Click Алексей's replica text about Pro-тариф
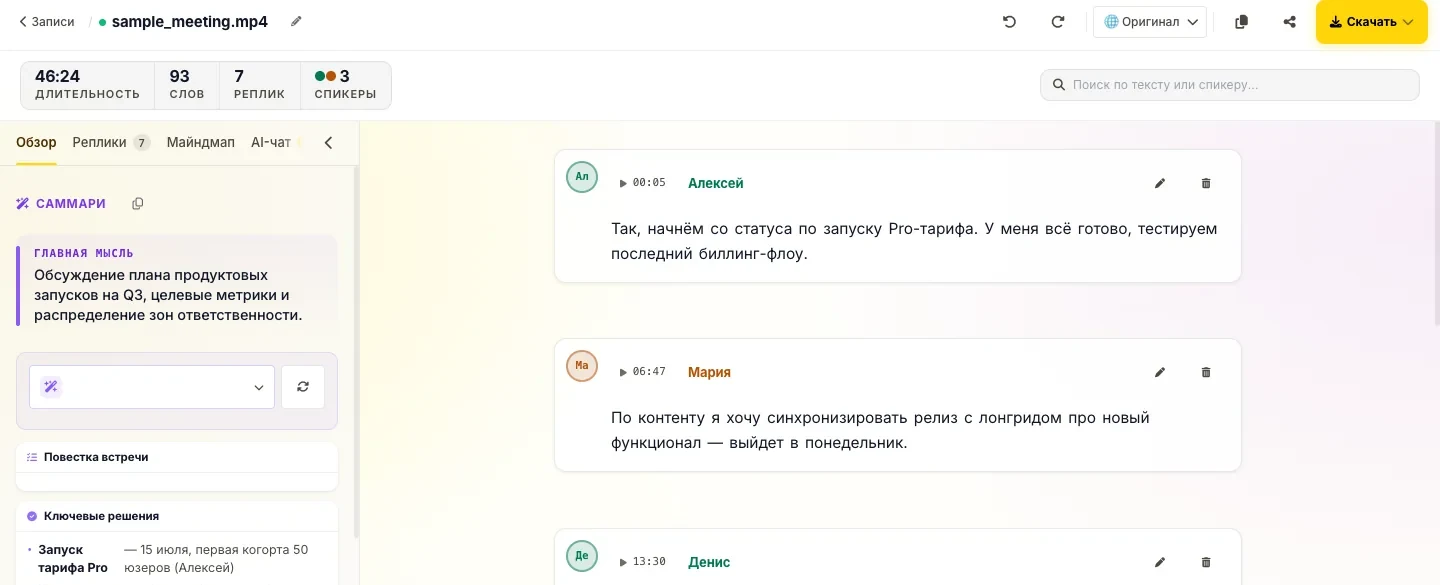This screenshot has width=1440, height=585. [x=914, y=241]
